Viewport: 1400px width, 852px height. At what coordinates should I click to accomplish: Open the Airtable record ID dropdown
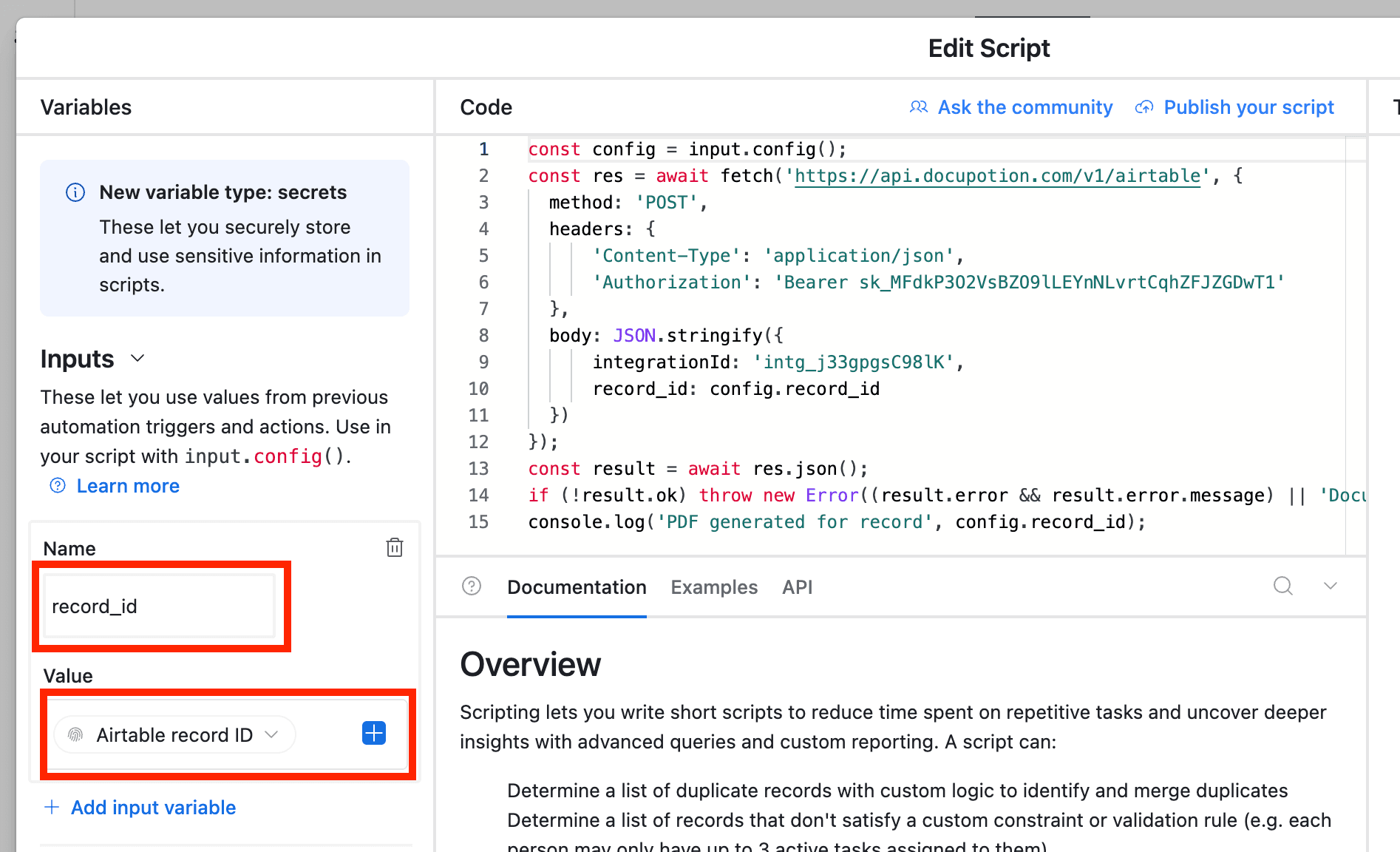pos(174,734)
